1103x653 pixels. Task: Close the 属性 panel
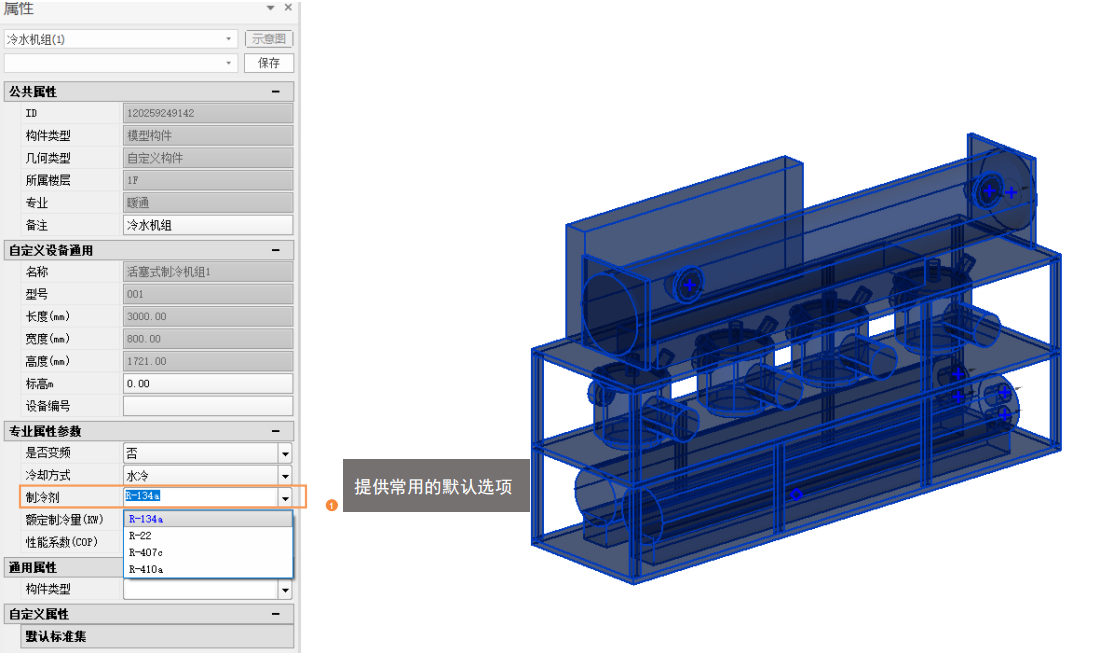(288, 8)
